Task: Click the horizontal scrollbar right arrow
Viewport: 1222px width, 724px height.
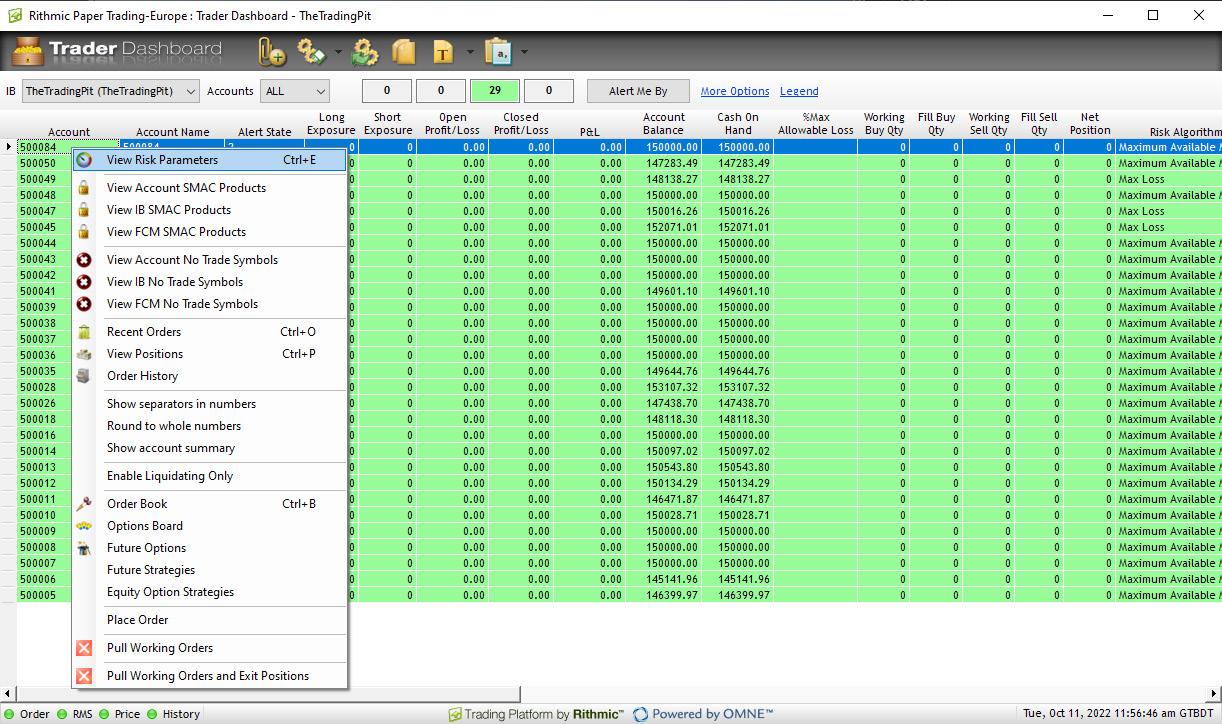Action: tap(1213, 694)
